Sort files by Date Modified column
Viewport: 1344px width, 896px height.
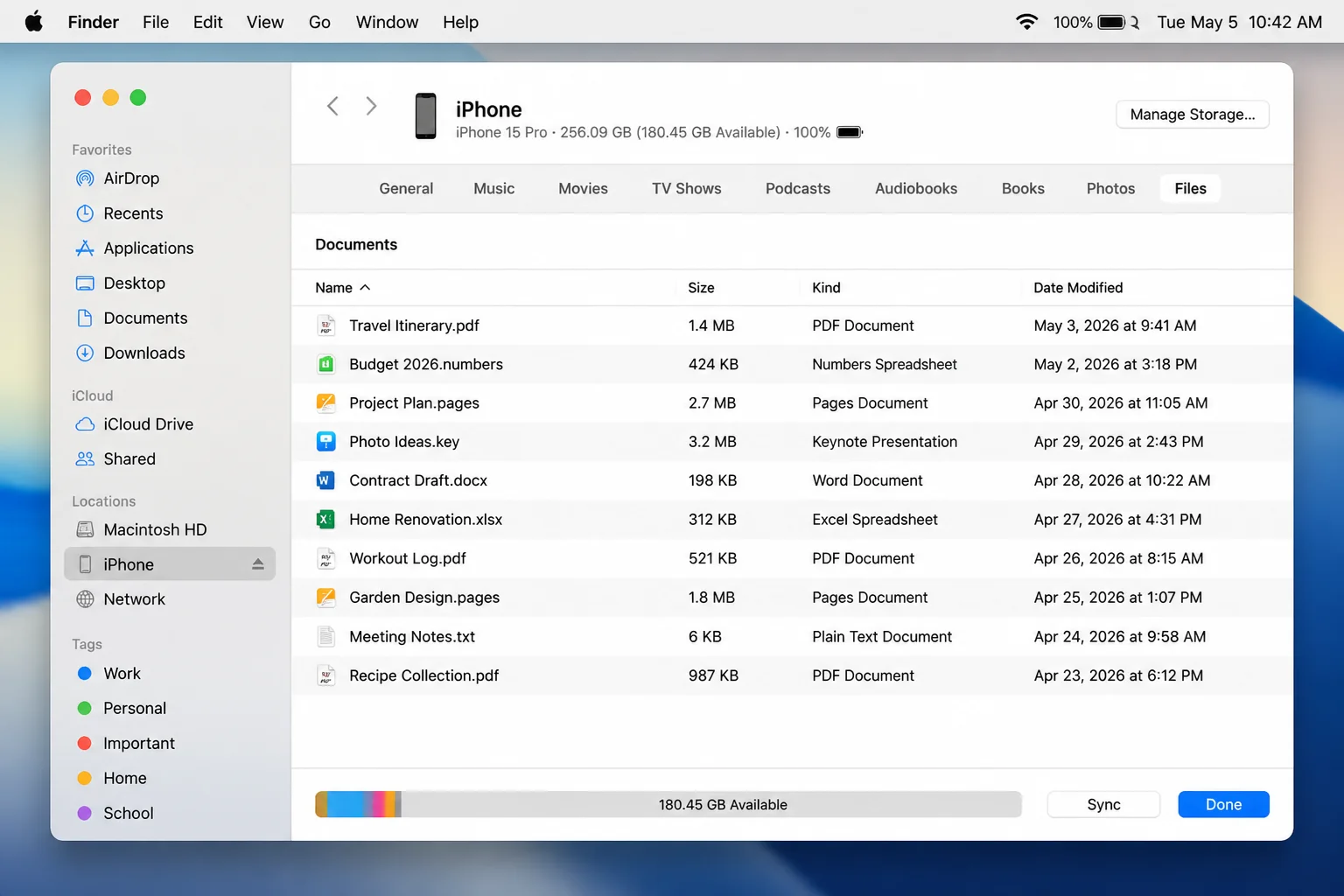point(1078,288)
